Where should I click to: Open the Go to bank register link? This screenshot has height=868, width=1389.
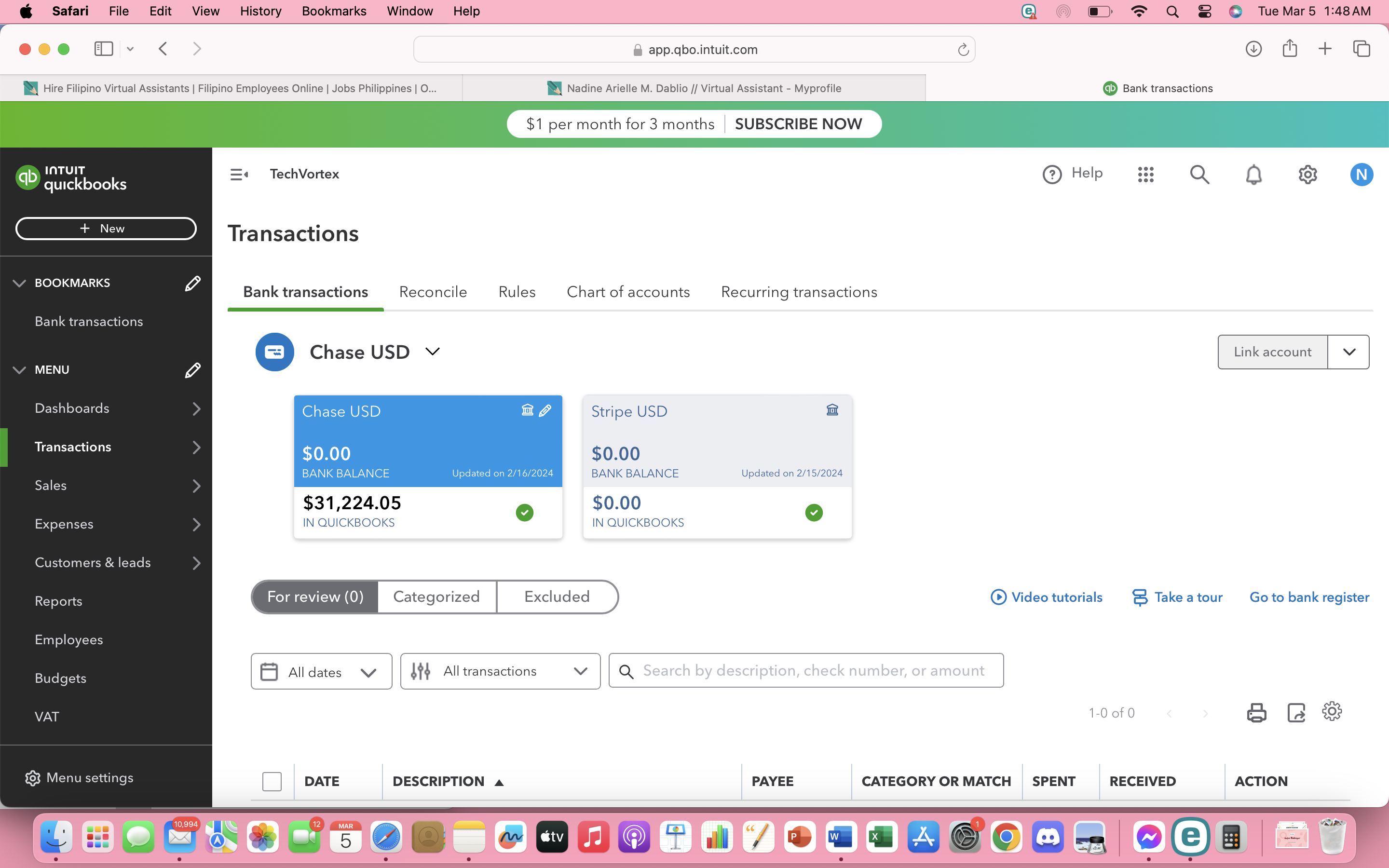pyautogui.click(x=1309, y=597)
